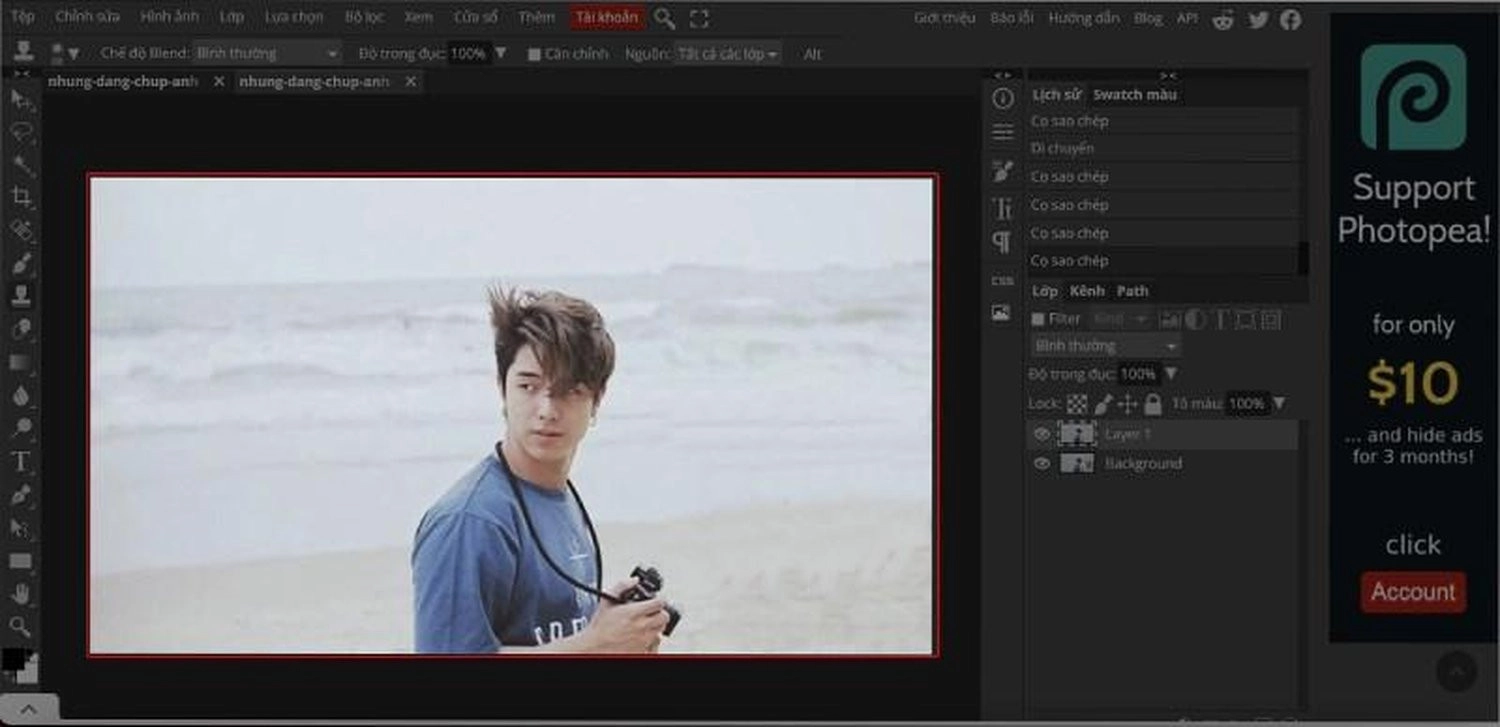Open Độ trong đục arrow in options bar
Image resolution: width=1500 pixels, height=727 pixels.
click(x=501, y=53)
